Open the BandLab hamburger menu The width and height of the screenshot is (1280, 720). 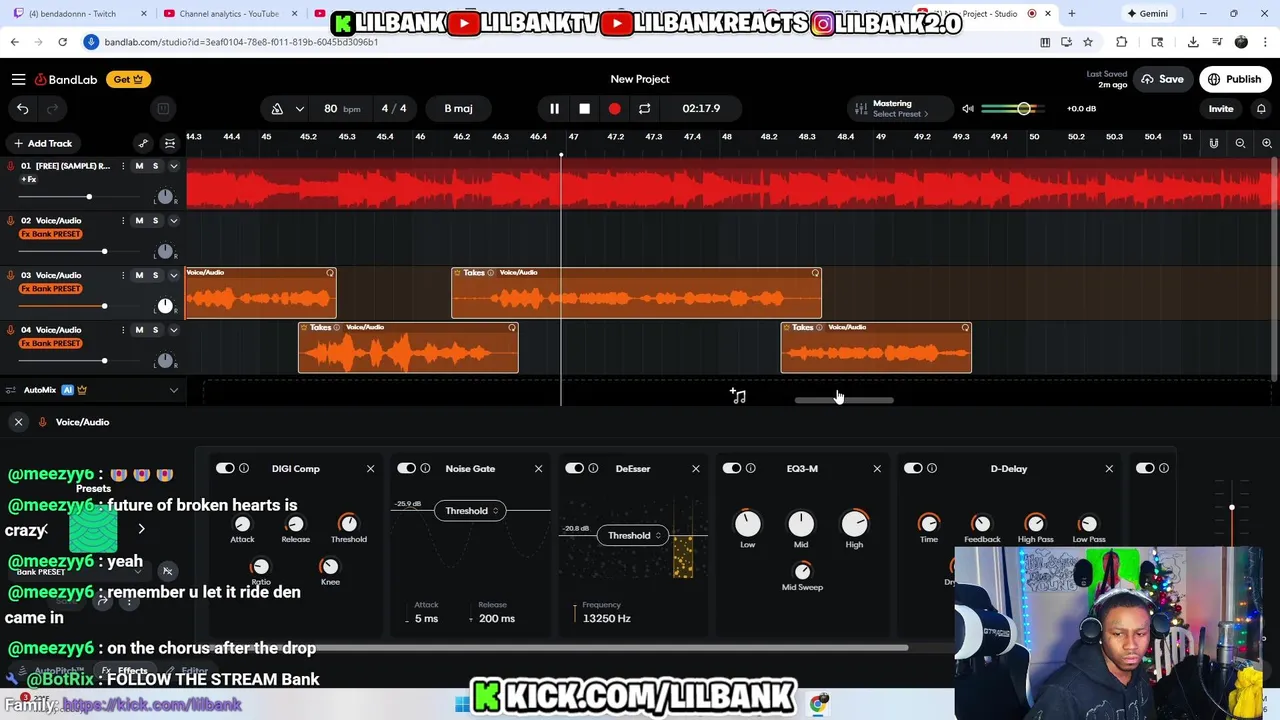tap(18, 79)
